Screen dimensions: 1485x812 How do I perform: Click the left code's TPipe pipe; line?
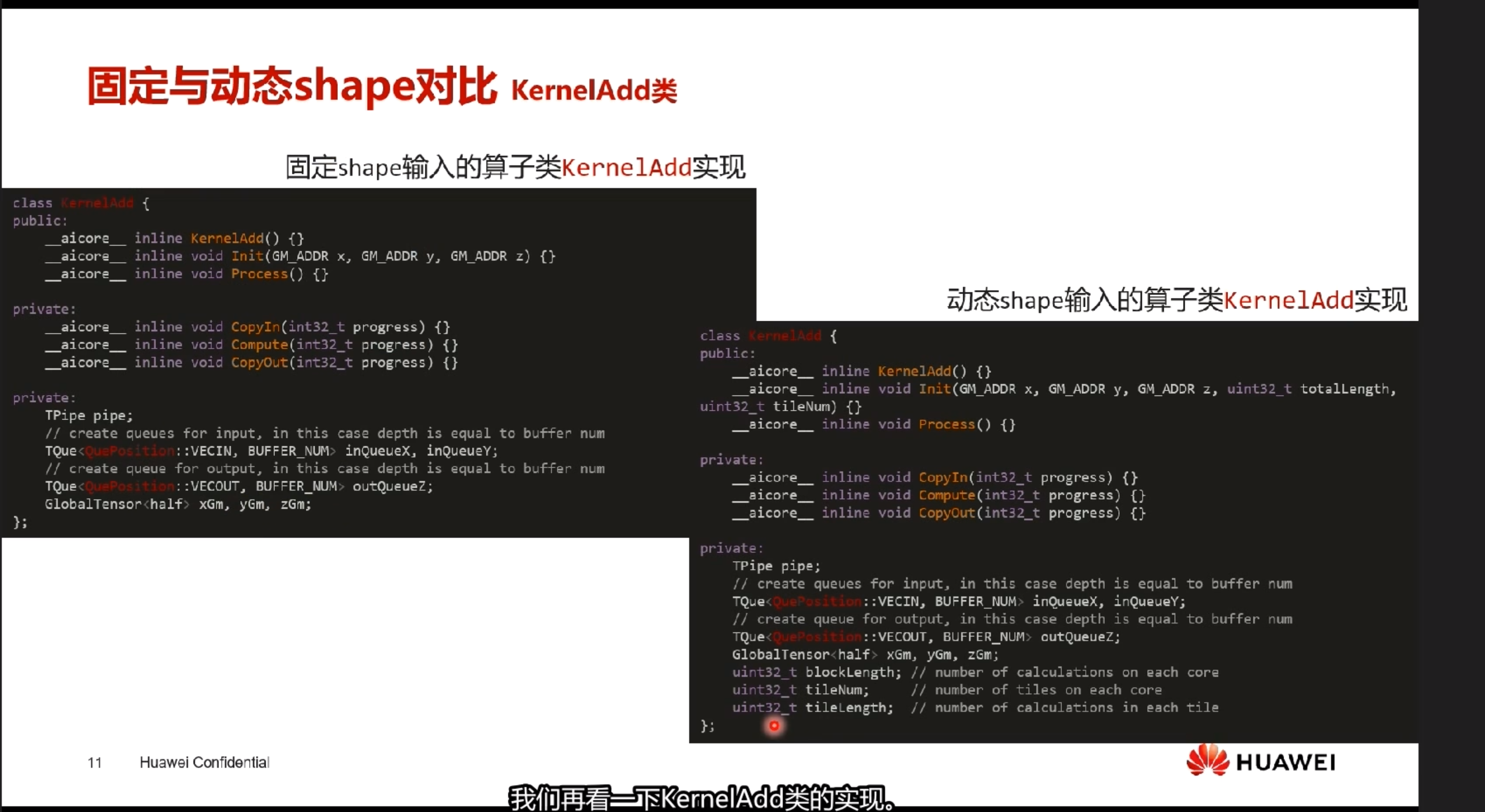coord(89,416)
